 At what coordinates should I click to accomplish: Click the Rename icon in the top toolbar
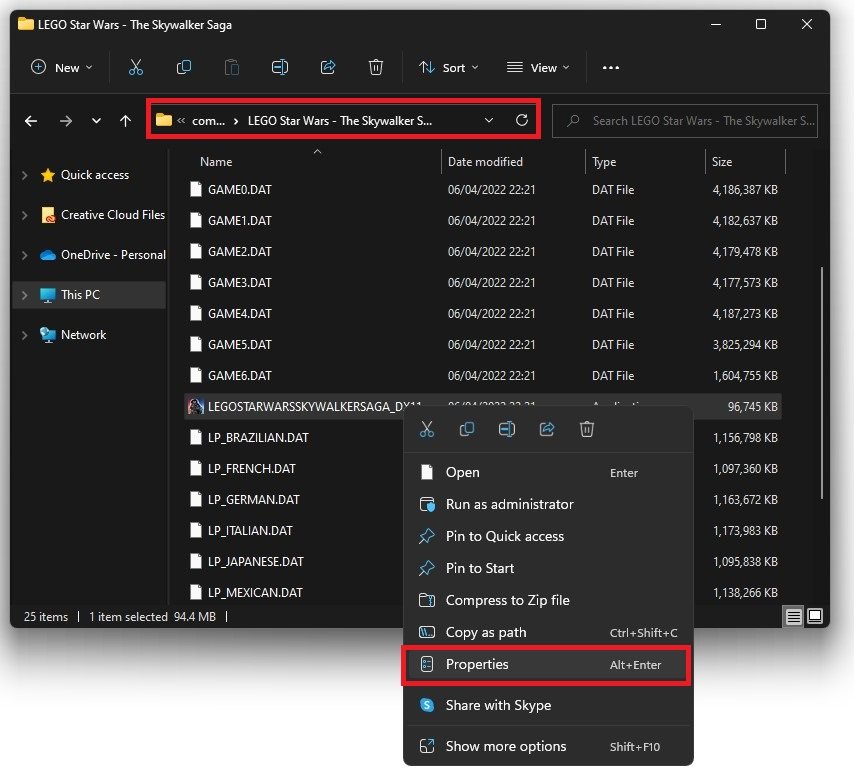(x=280, y=67)
